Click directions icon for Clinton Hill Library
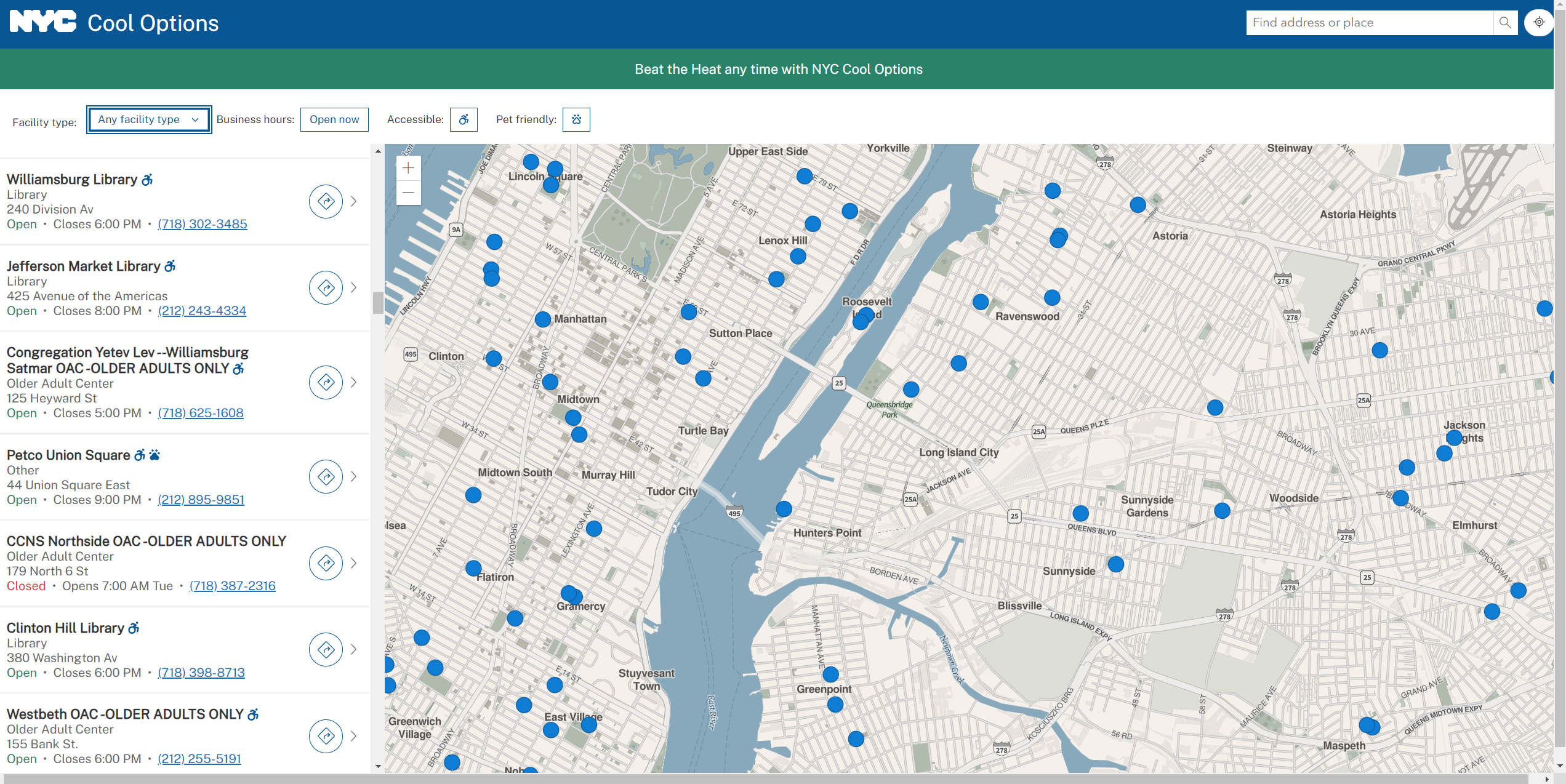 (326, 649)
